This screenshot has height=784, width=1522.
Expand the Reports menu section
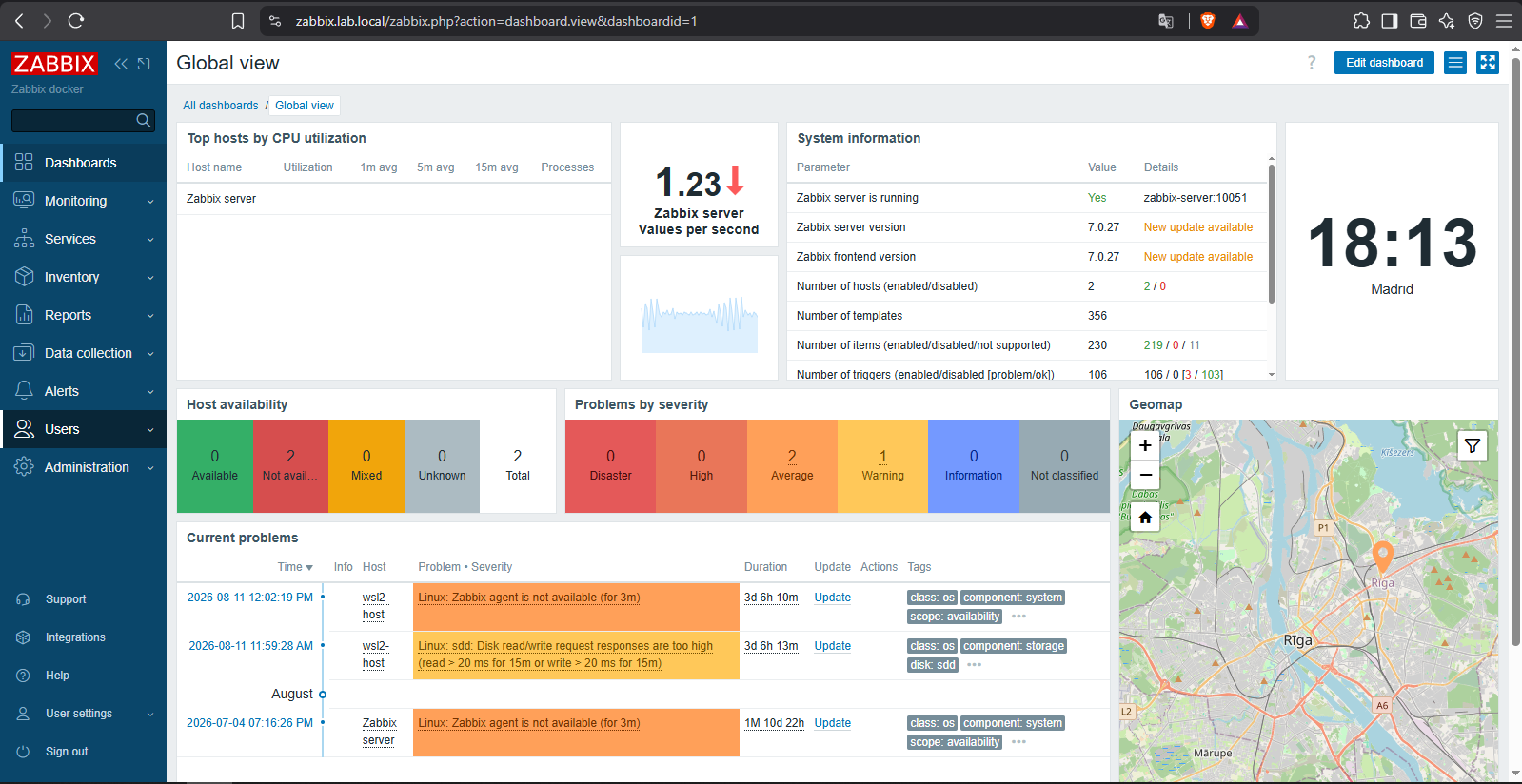(x=83, y=315)
